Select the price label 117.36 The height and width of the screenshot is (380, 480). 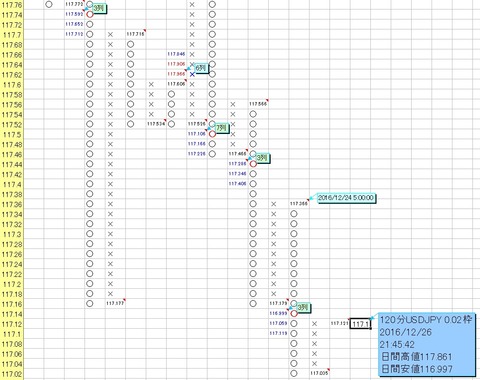[12, 204]
